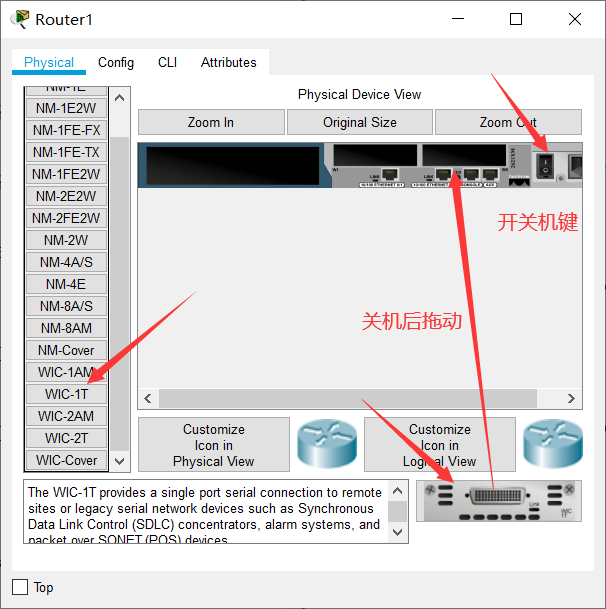
Task: Select the NM-Cover module
Action: point(66,350)
